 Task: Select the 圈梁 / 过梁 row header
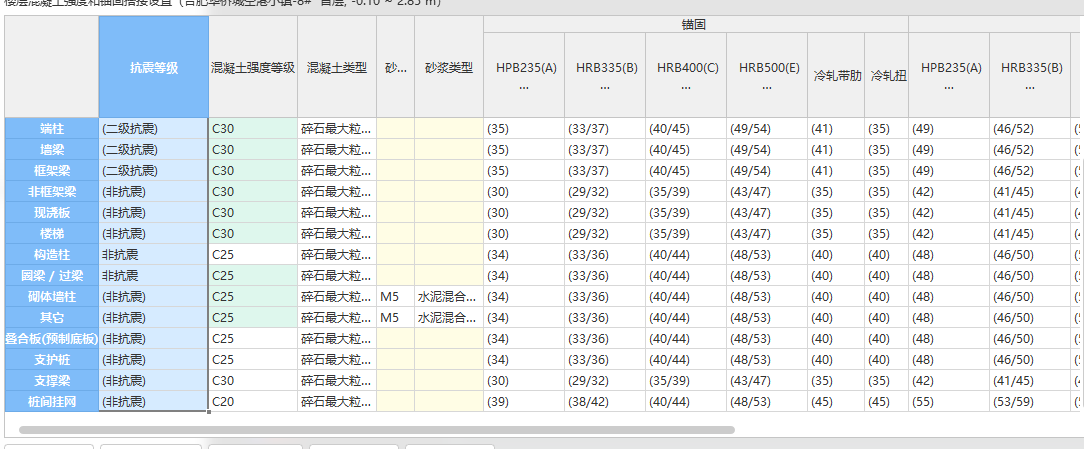(x=52, y=275)
